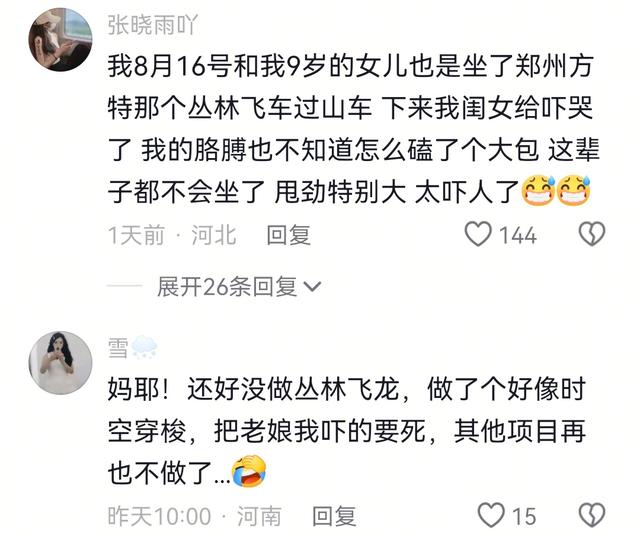Screen dimensions: 640x537
Task: Tap the broken heart on 雪's comment
Action: 592,515
